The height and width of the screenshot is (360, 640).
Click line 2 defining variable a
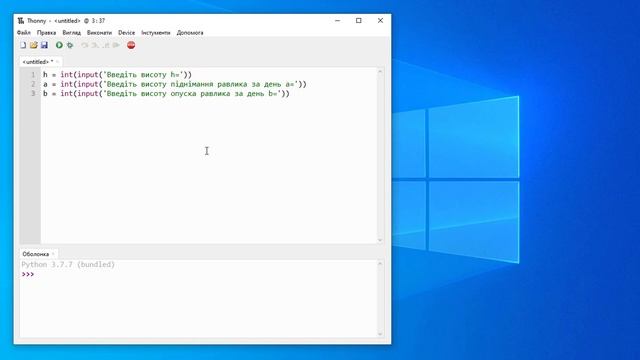[x=175, y=84]
